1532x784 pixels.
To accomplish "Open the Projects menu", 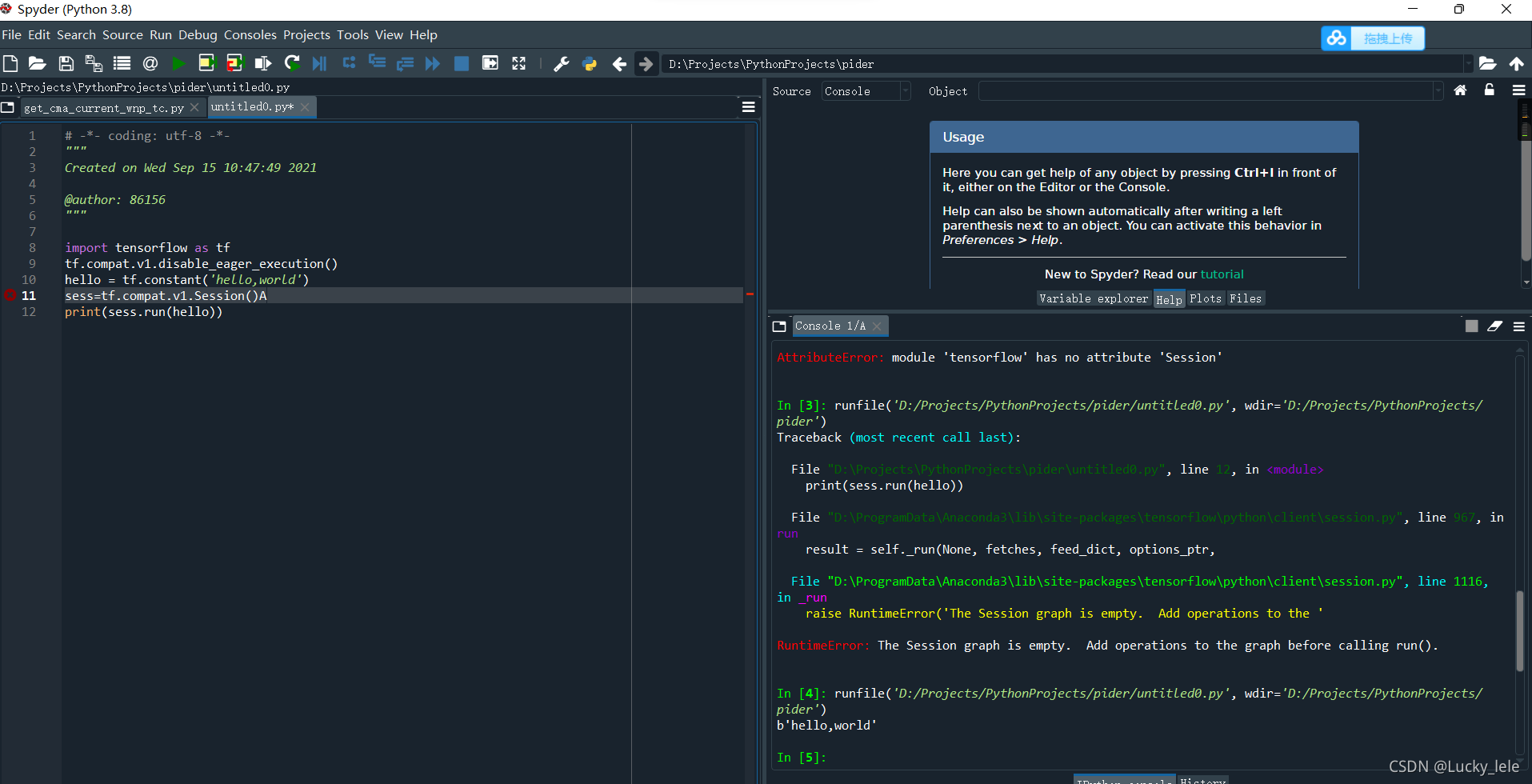I will tap(306, 34).
